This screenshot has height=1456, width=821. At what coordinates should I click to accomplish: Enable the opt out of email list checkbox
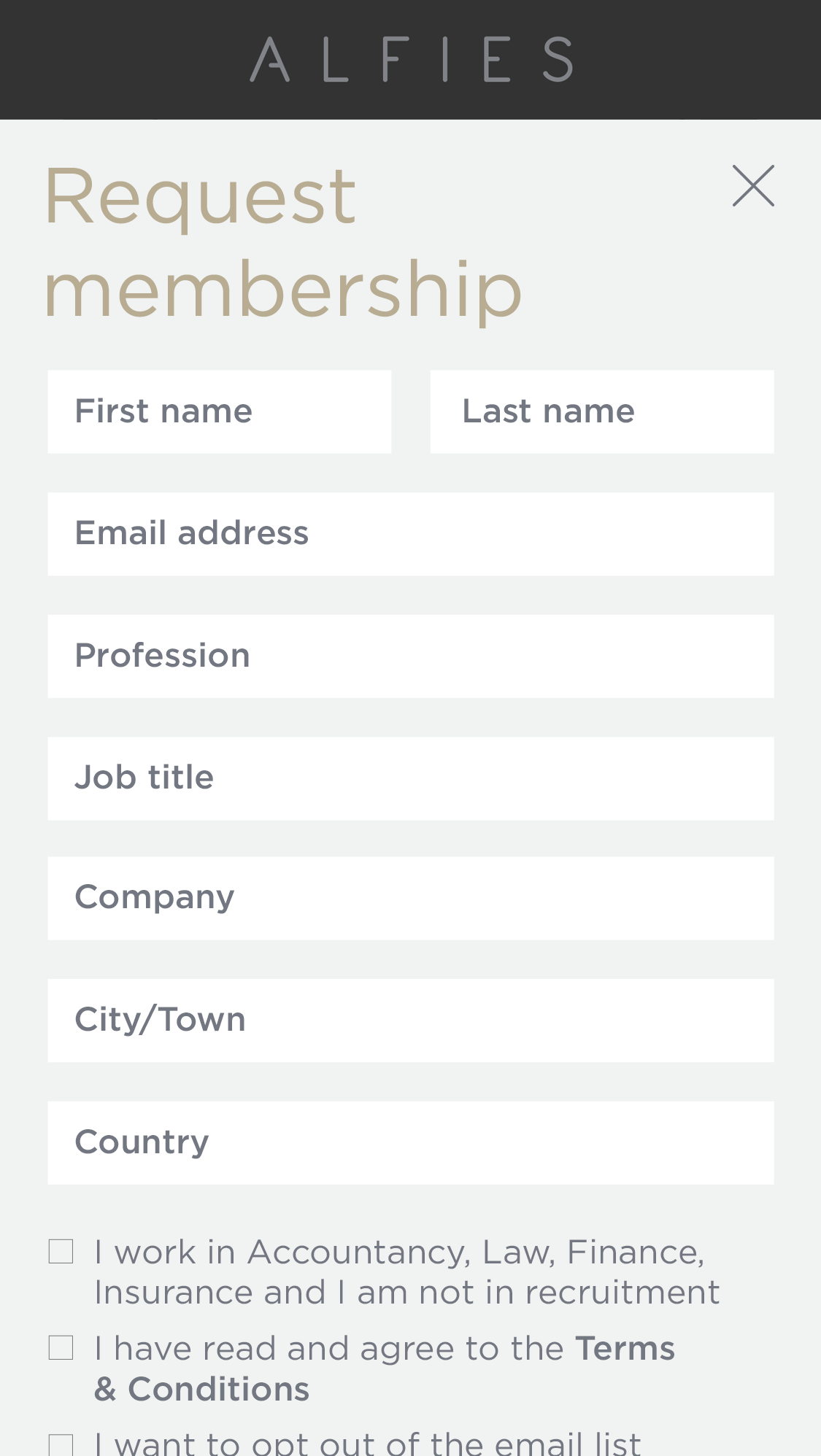[x=61, y=1445]
